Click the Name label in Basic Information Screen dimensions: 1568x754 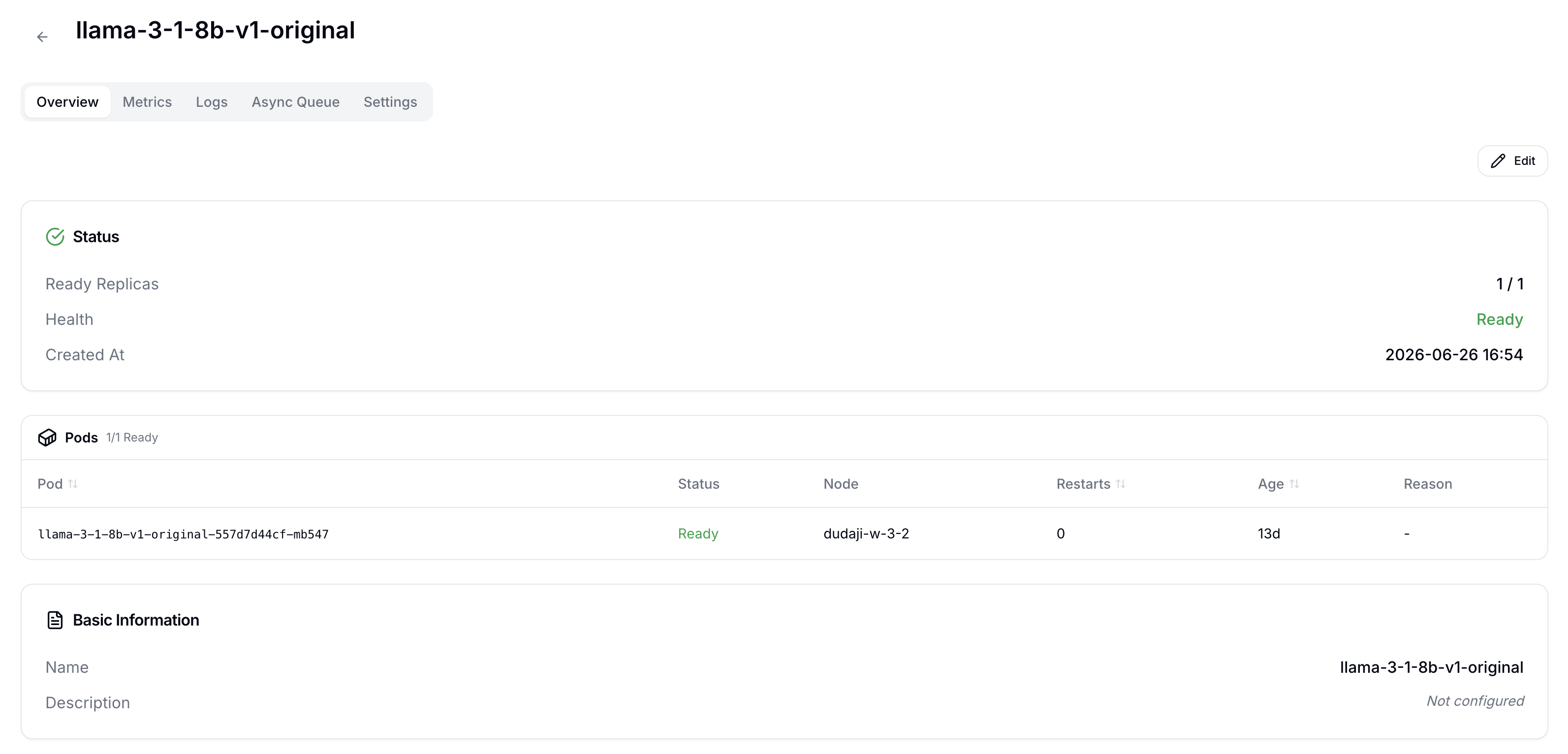tap(67, 667)
